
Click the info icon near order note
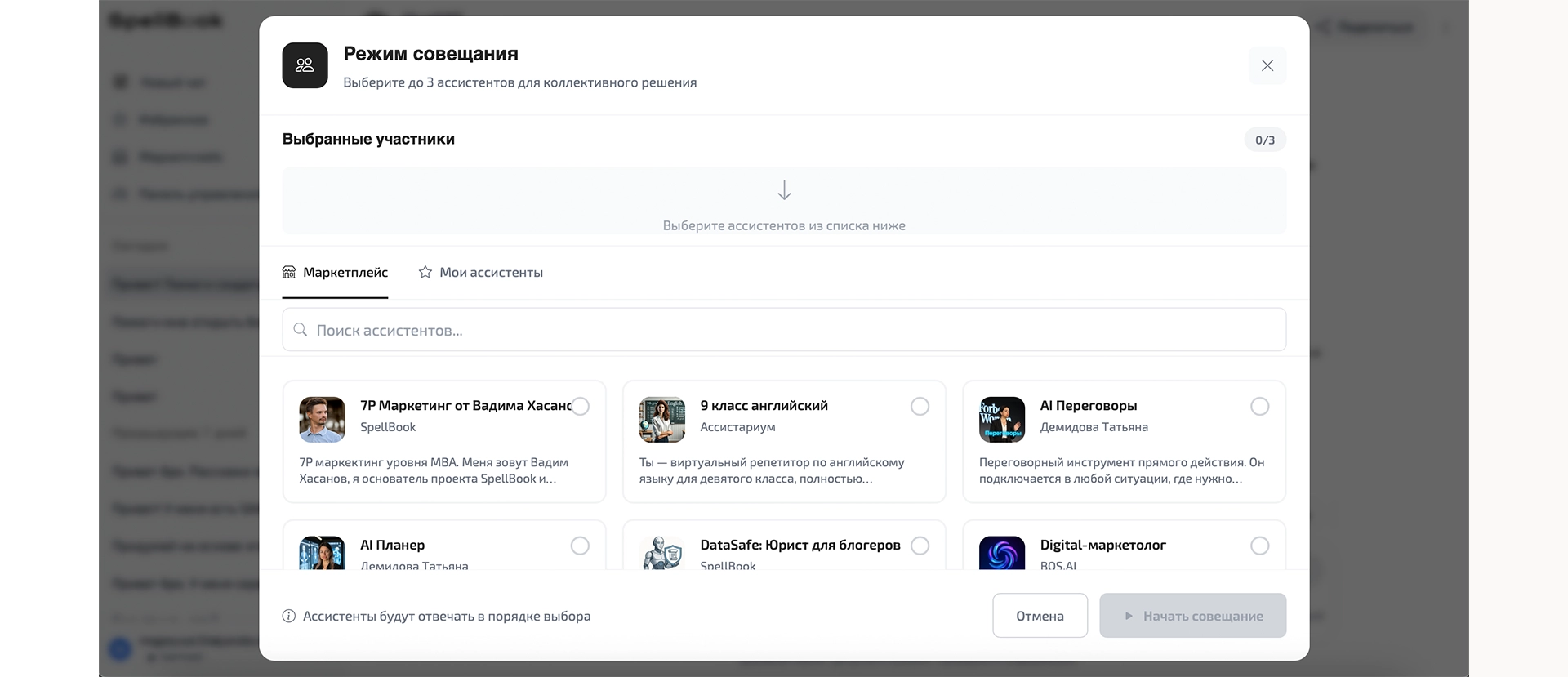coord(289,617)
